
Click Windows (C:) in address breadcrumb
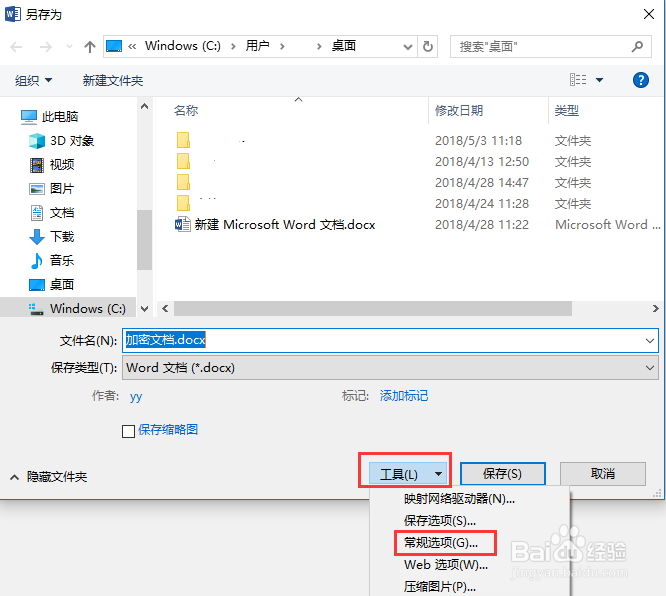click(x=183, y=46)
